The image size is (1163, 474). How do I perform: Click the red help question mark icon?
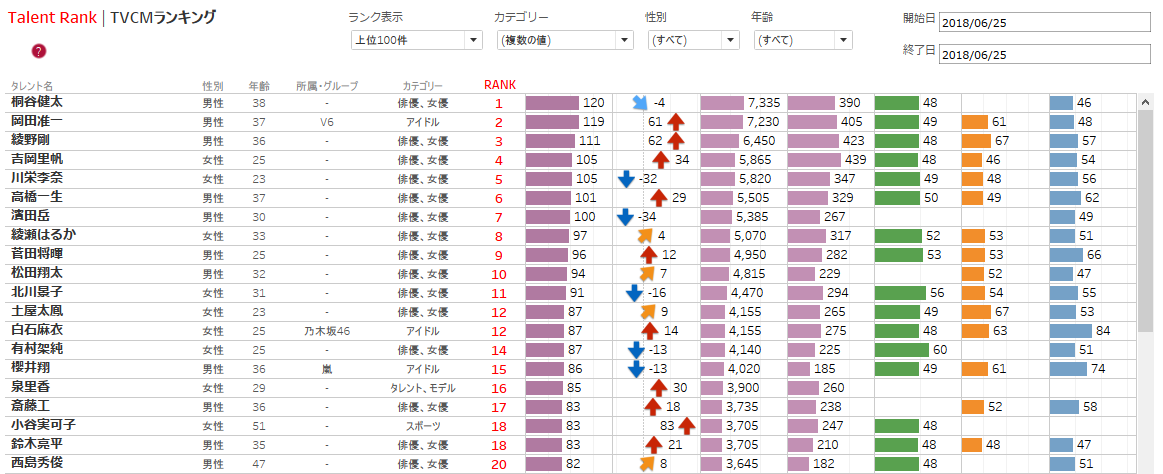39,51
